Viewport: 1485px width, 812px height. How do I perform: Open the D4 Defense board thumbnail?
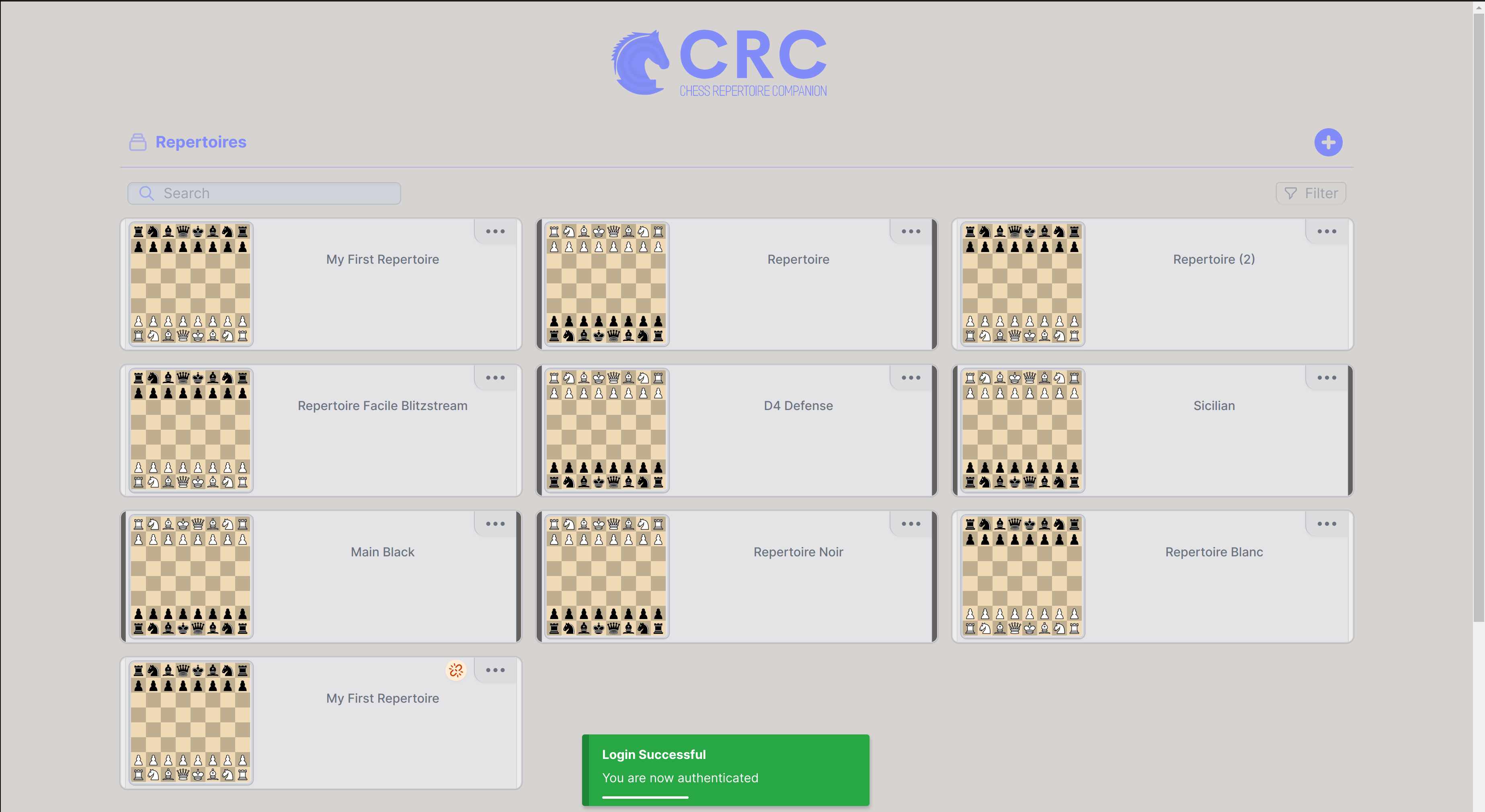point(607,430)
